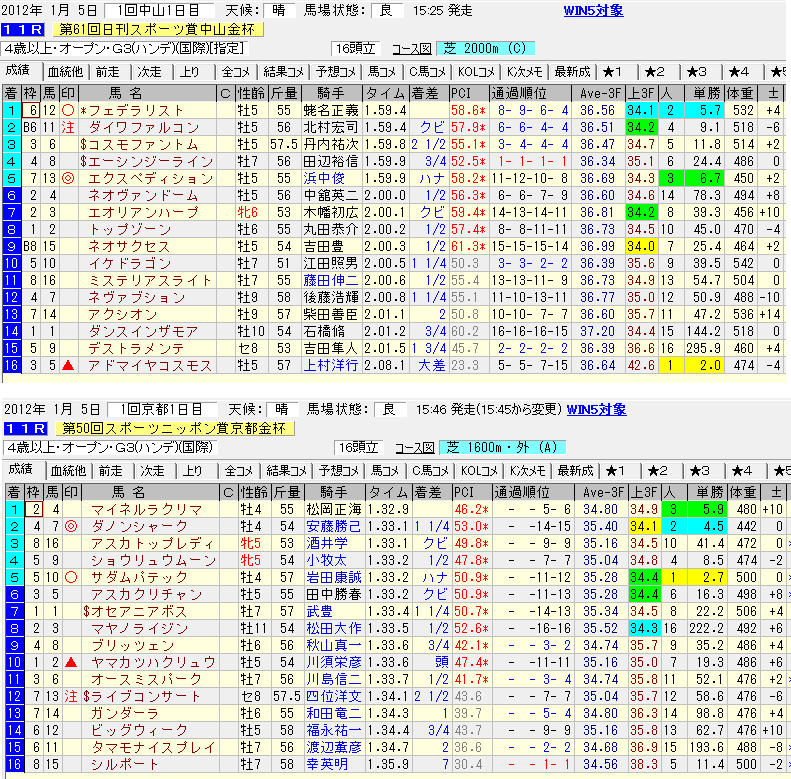This screenshot has height=779, width=791.
Task: Select the race title 第61回日刊スポーツ賞中山金杯
Action: (x=157, y=30)
